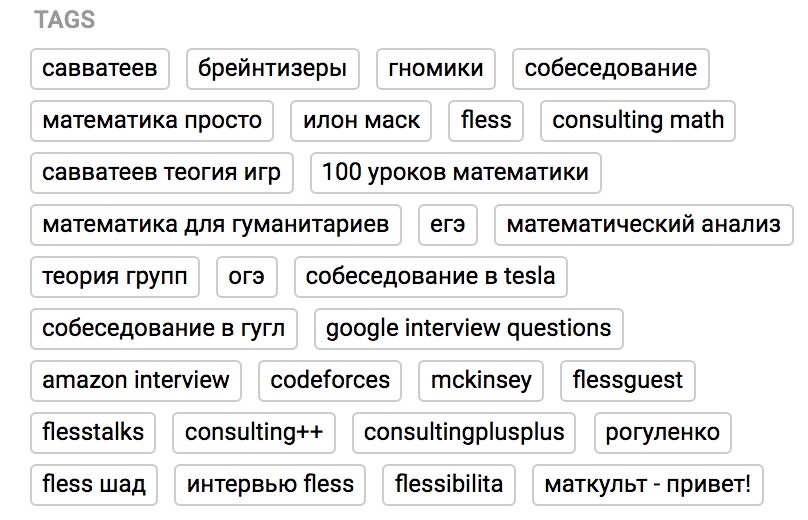The image size is (808, 520).
Task: Select the google interview questions tag
Action: 468,329
